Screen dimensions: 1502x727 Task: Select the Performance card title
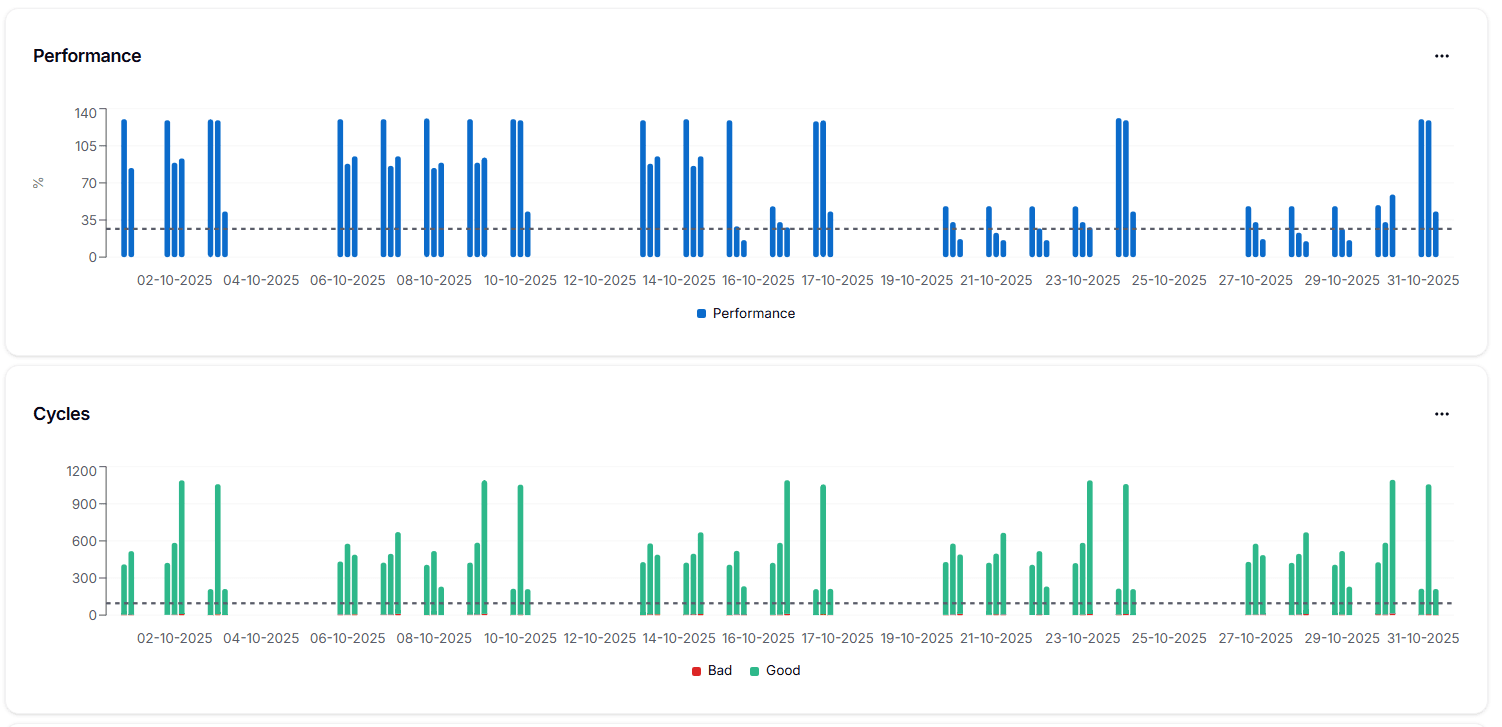click(x=87, y=56)
